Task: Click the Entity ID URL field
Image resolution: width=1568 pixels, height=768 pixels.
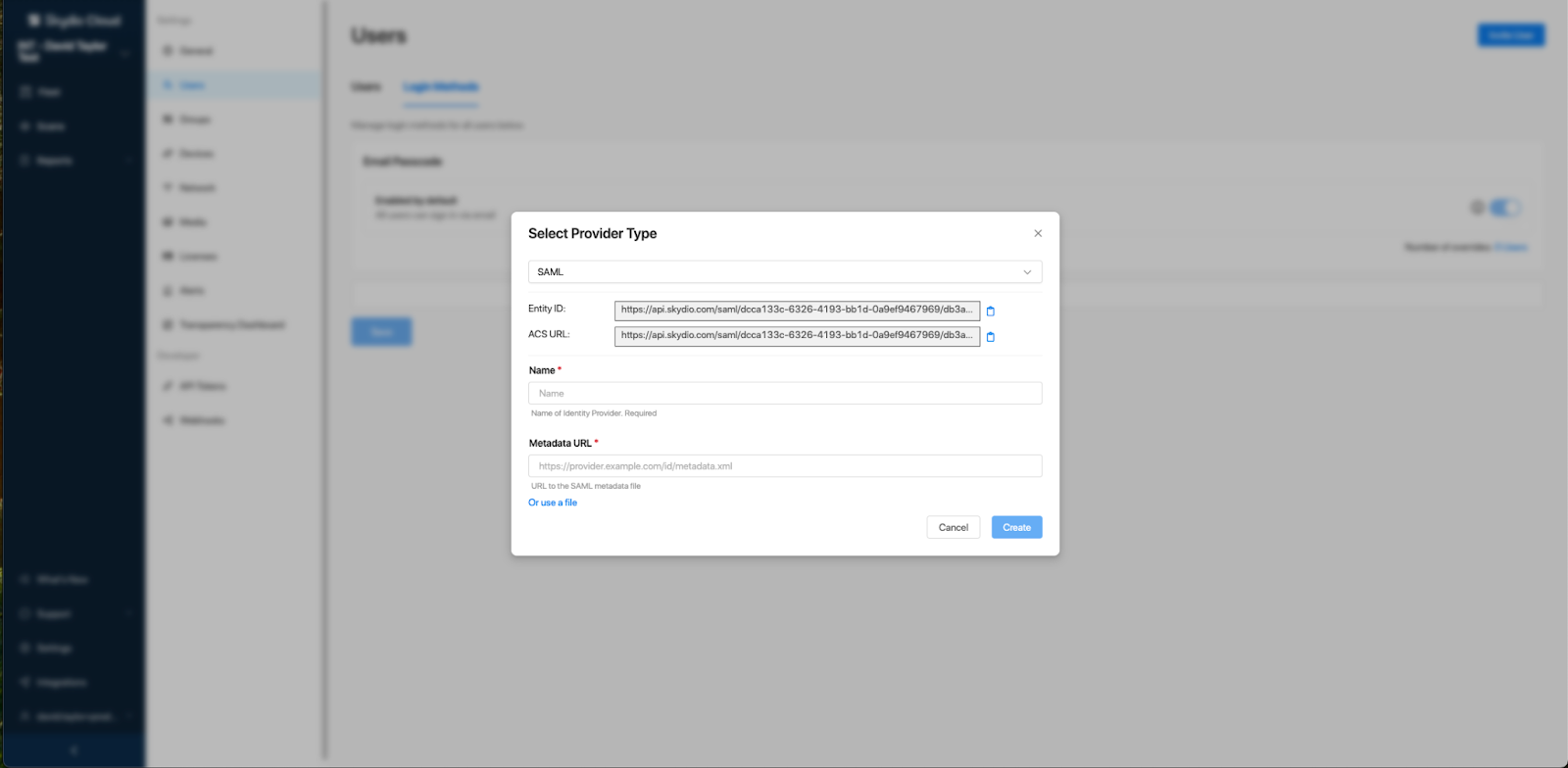Action: pos(797,311)
